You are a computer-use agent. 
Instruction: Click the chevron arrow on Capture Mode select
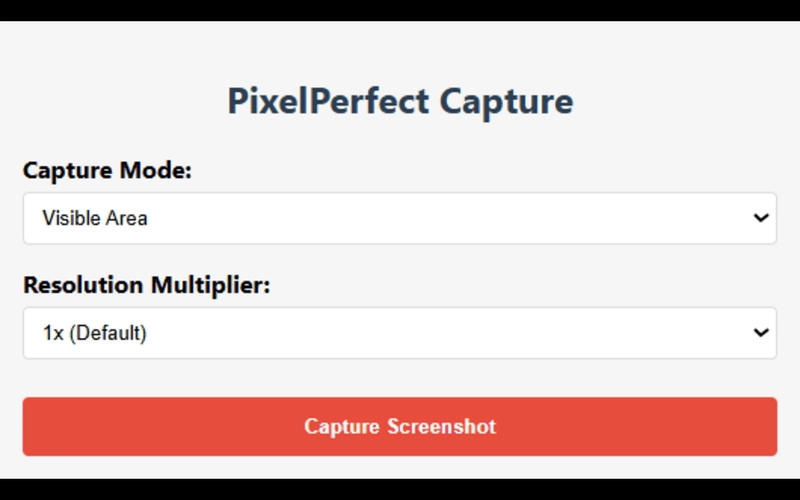pyautogui.click(x=761, y=218)
